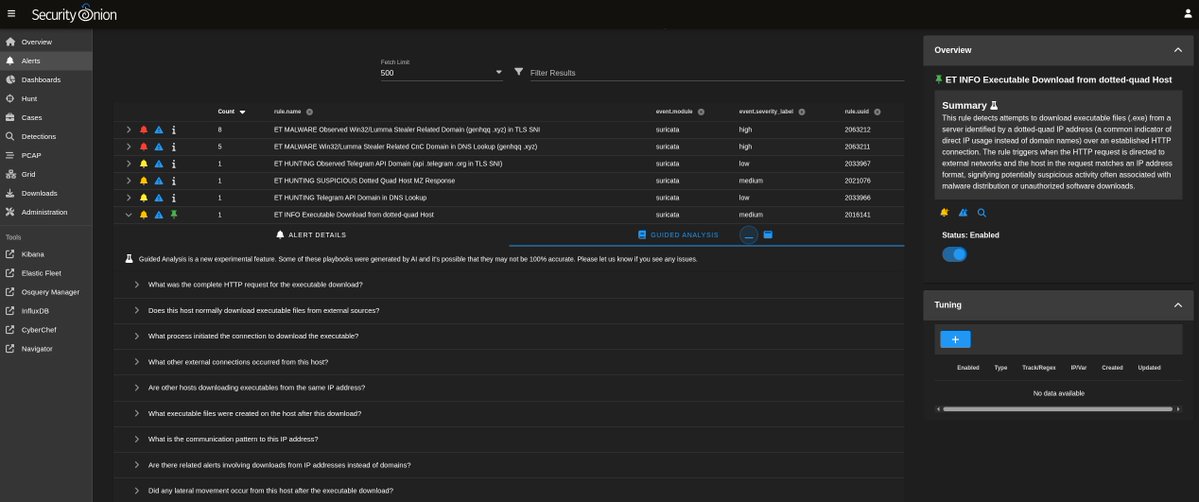
Task: Expand the Telegram API Domain TLS SNI row
Action: (x=128, y=164)
